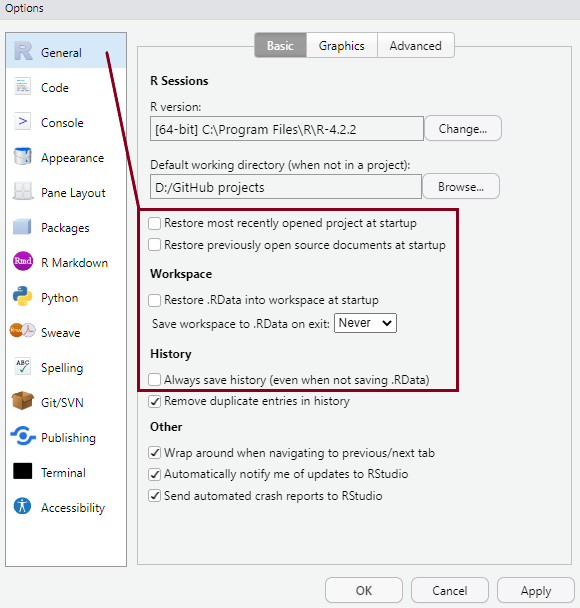This screenshot has height=608, width=580.
Task: Click the Python logo icon
Action: [22, 296]
